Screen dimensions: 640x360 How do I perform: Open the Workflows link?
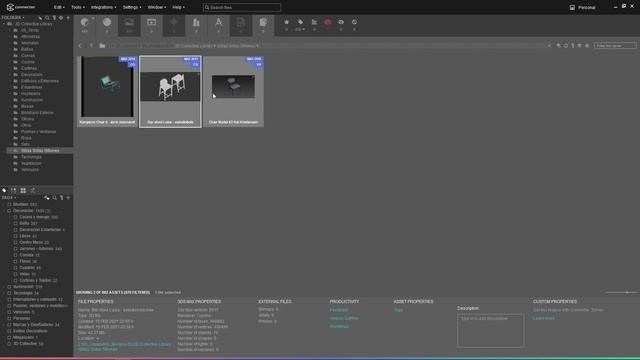click(x=339, y=327)
